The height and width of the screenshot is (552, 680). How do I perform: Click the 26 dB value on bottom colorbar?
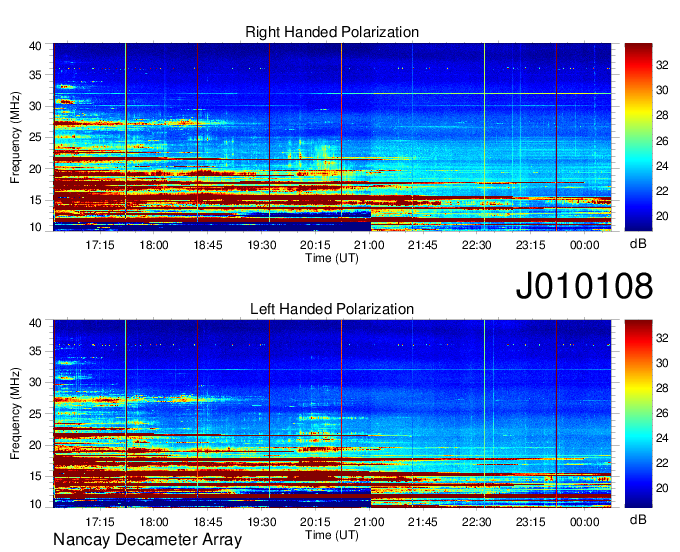pos(662,413)
